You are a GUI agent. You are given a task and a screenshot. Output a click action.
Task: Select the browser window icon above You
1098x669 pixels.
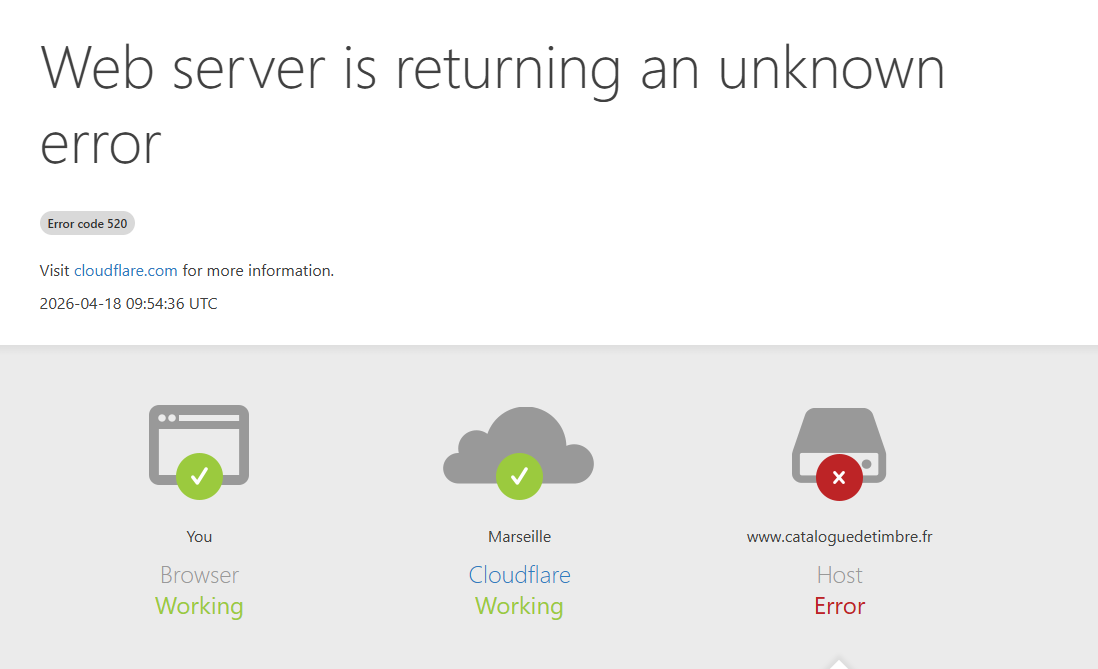coord(199,451)
